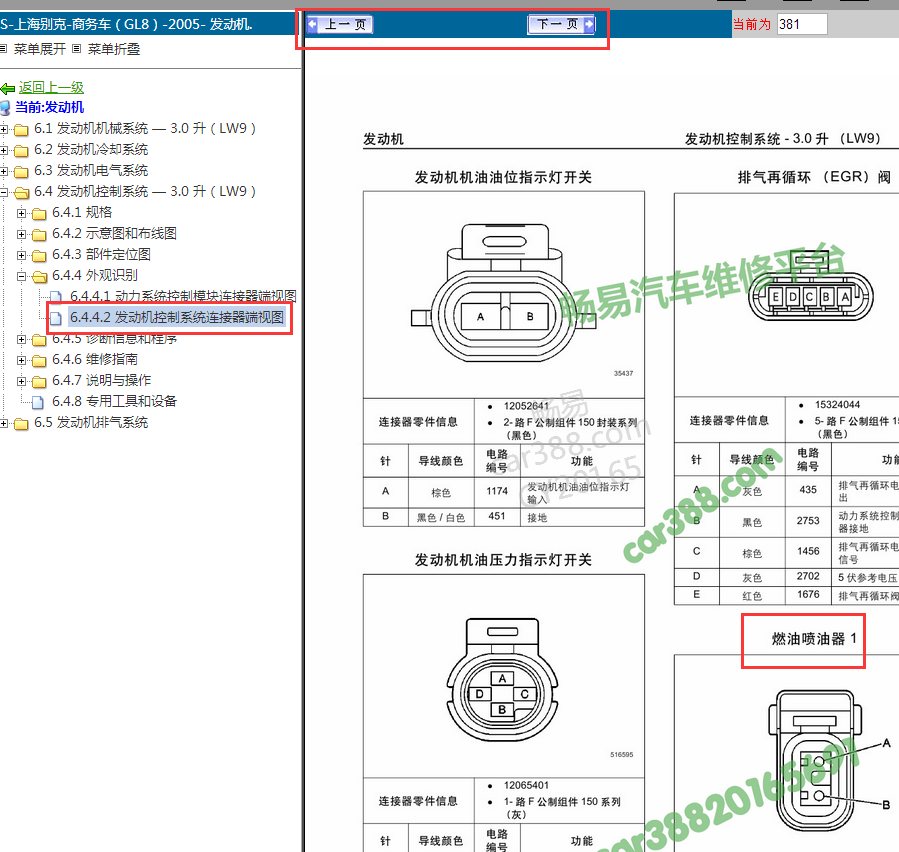Click the document icon of 6.4.8 专用工具和设备
899x852 pixels.
pyautogui.click(x=38, y=400)
